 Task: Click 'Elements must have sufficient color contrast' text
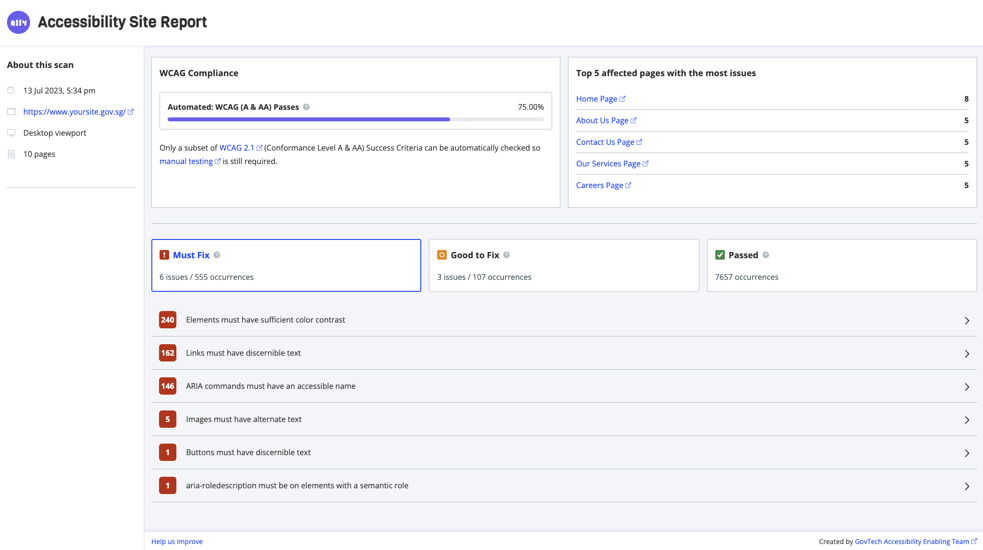(x=265, y=320)
